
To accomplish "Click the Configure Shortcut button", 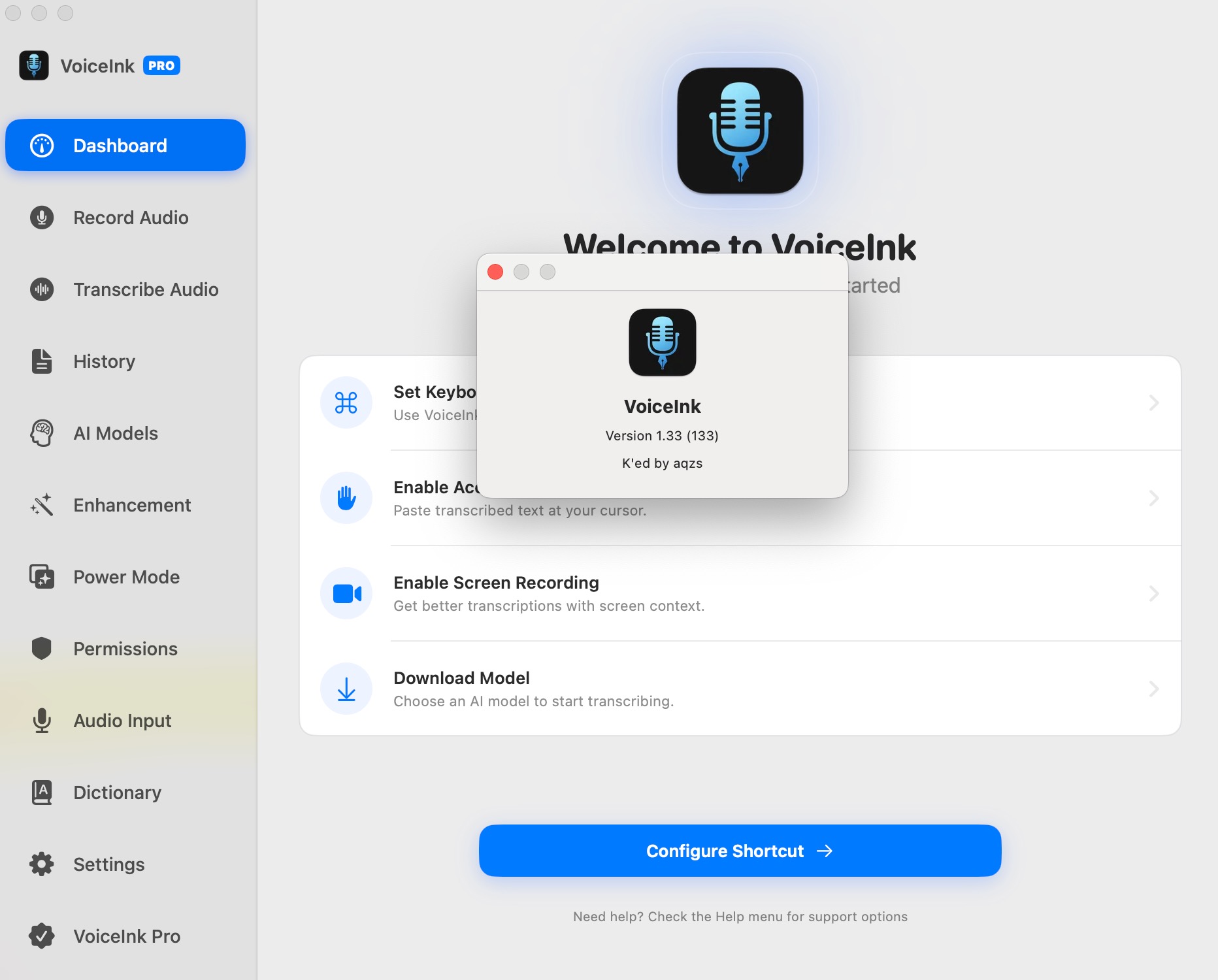I will [x=740, y=851].
